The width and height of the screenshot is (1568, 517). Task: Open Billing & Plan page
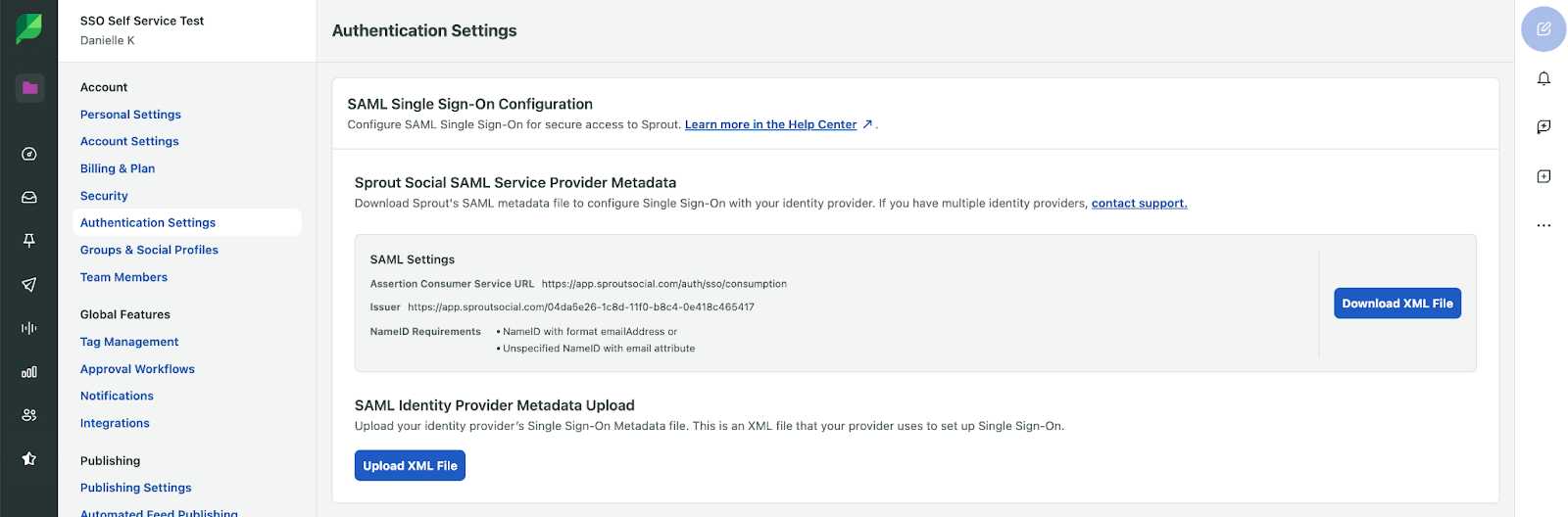(x=118, y=168)
